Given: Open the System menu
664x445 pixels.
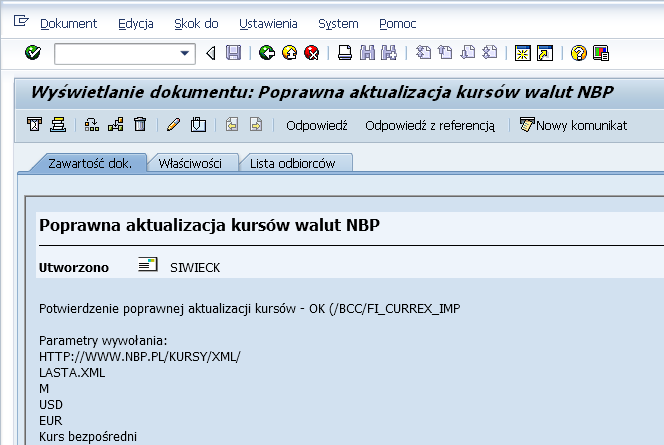Looking at the screenshot, I should 338,24.
